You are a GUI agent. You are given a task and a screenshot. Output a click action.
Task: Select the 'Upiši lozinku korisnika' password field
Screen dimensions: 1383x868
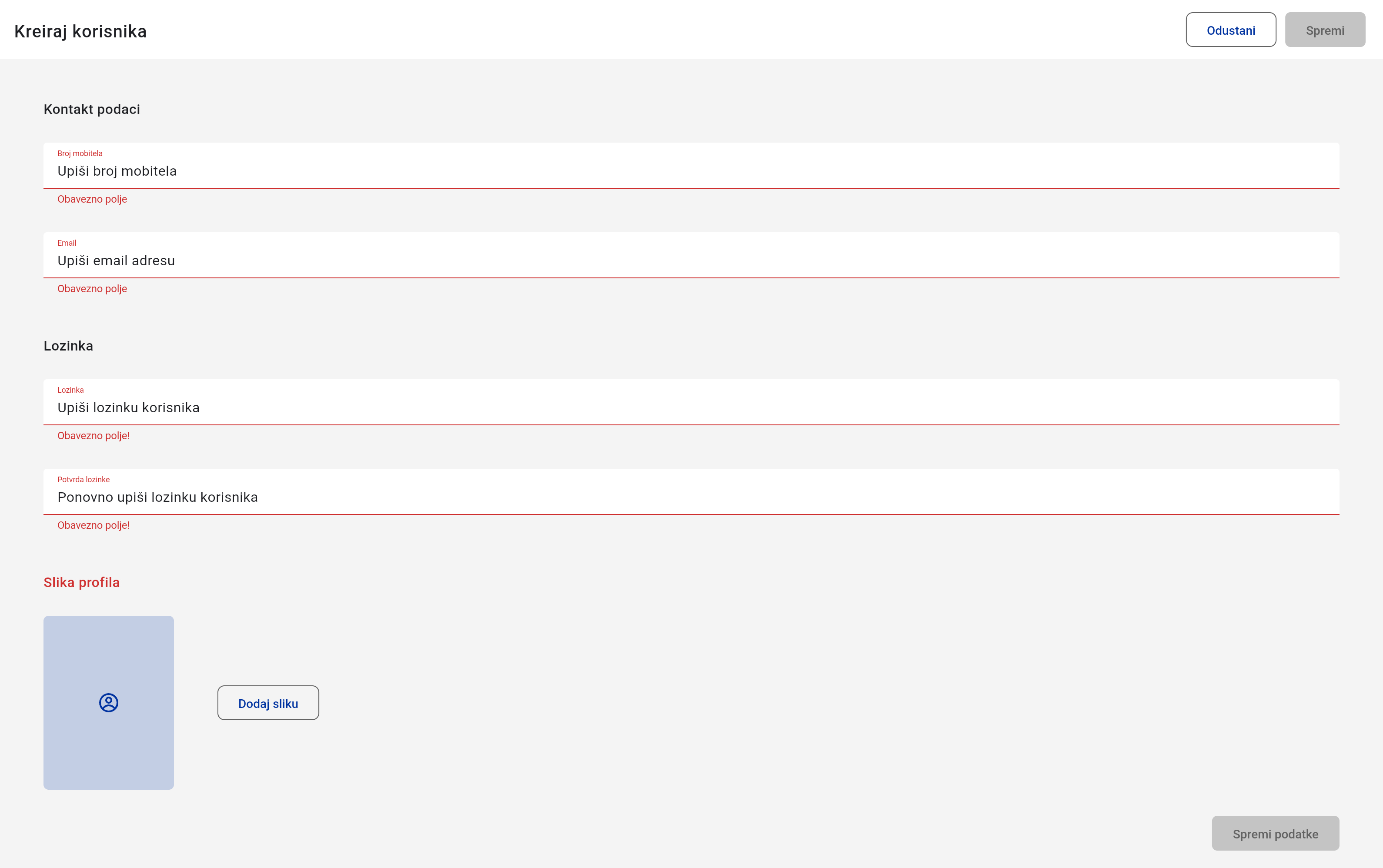tap(691, 407)
